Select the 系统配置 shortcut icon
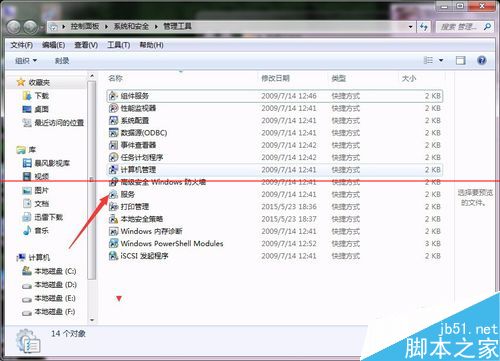Screen dimensions: 500x361 point(114,120)
